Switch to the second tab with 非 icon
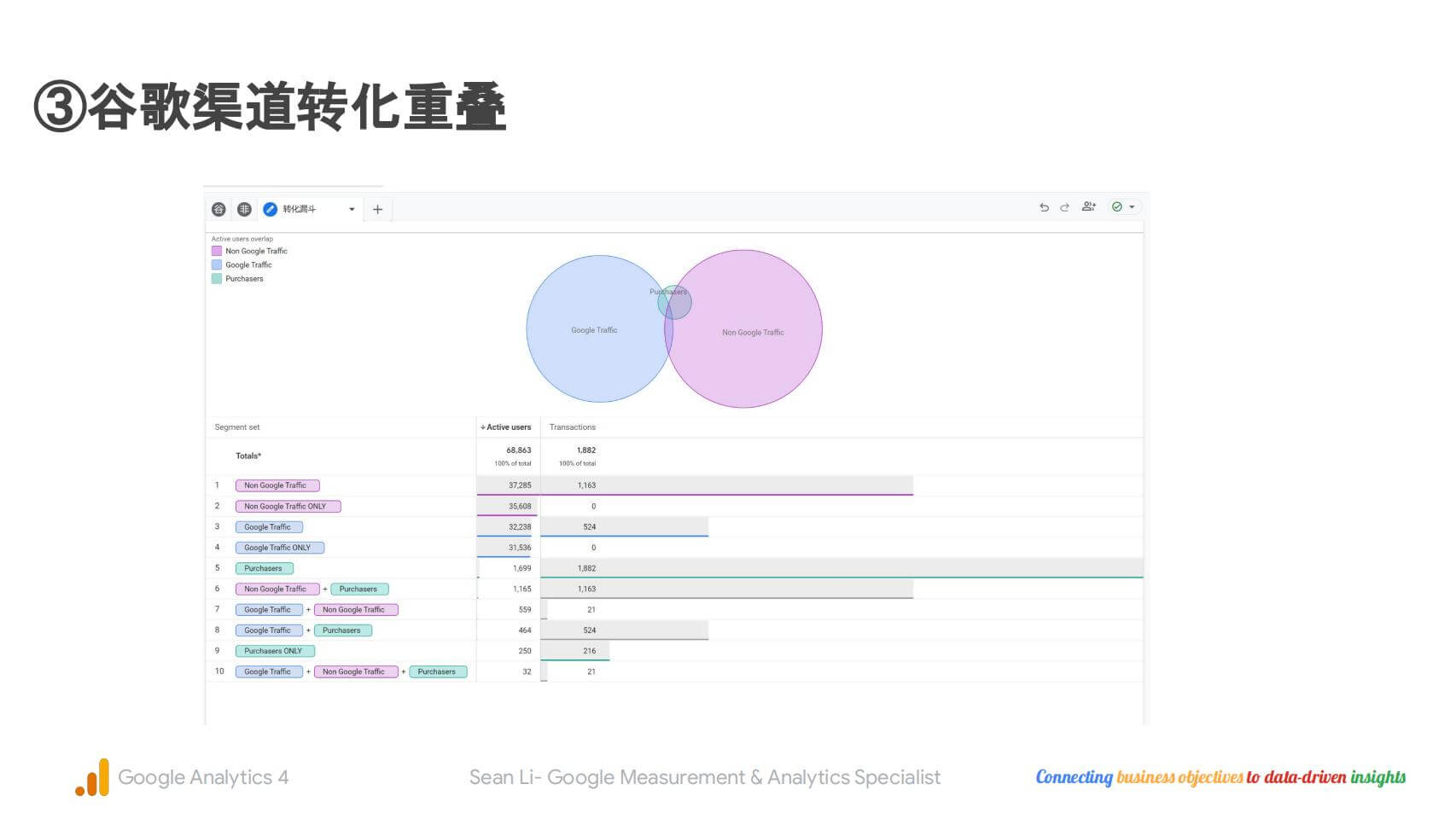The image size is (1456, 819). pos(244,209)
